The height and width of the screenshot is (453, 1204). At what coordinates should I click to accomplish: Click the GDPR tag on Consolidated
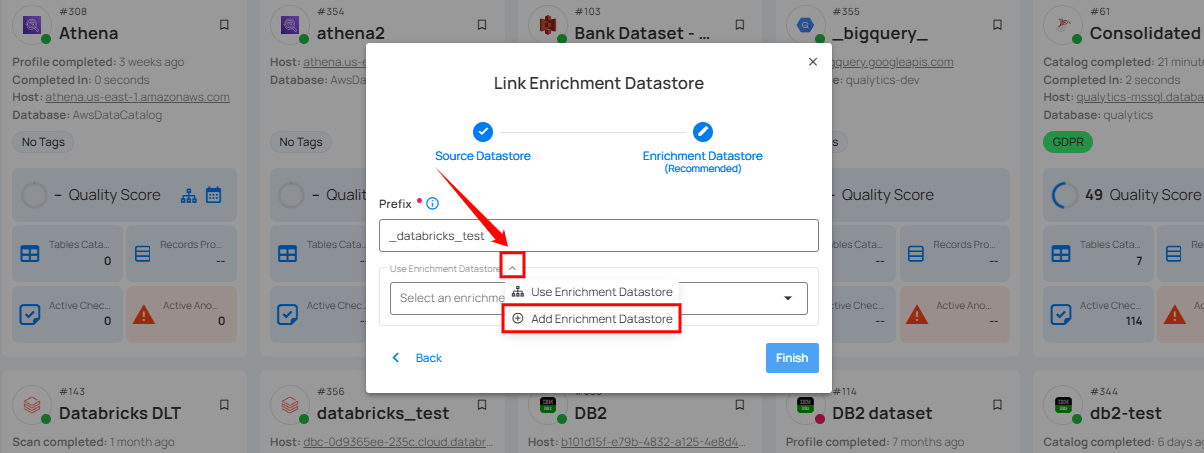click(1067, 142)
